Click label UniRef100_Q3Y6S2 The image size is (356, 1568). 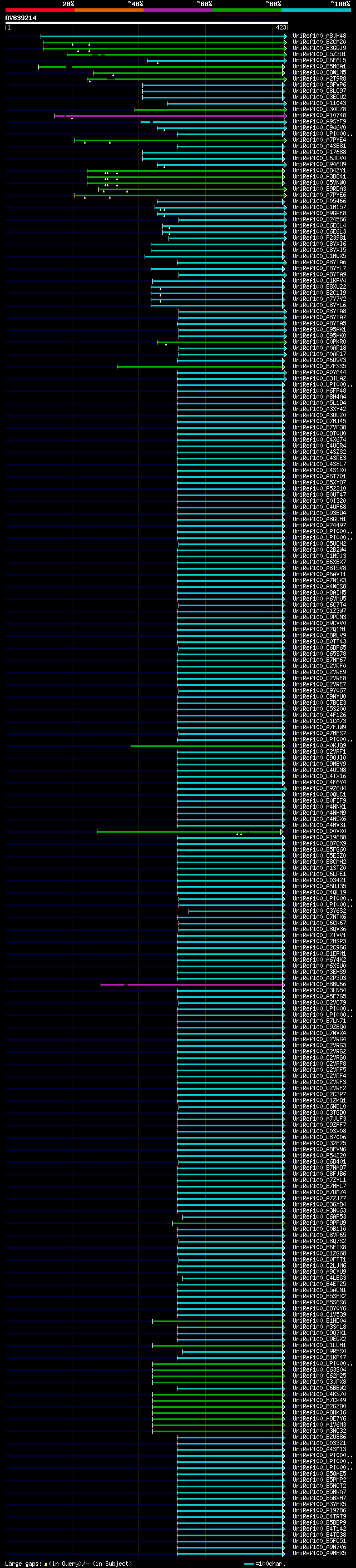[x=319, y=911]
